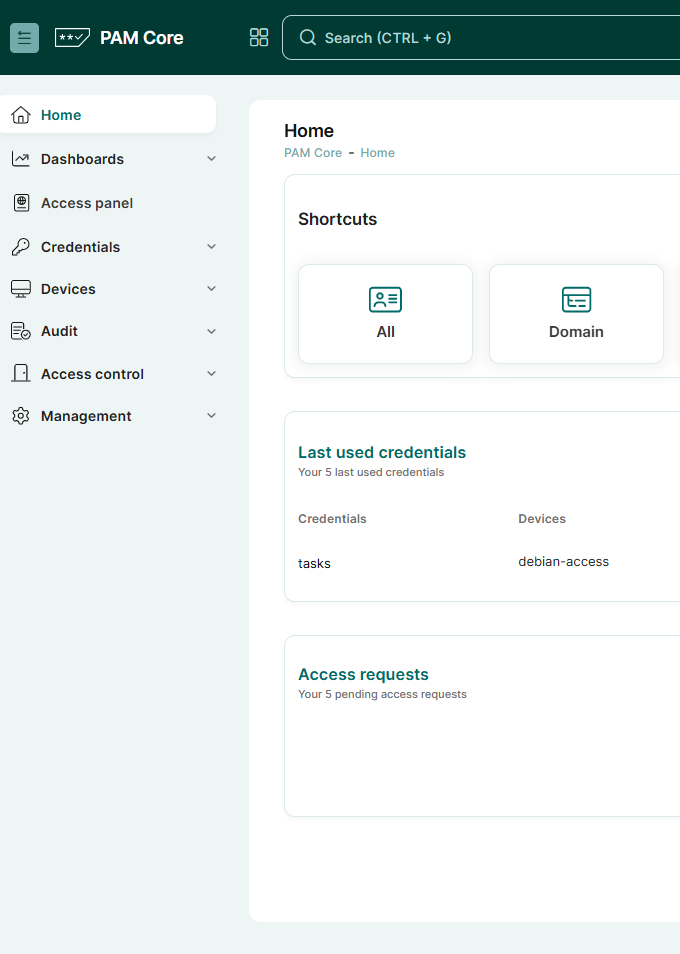Focus the Search (CTRL + G) field

pos(481,38)
